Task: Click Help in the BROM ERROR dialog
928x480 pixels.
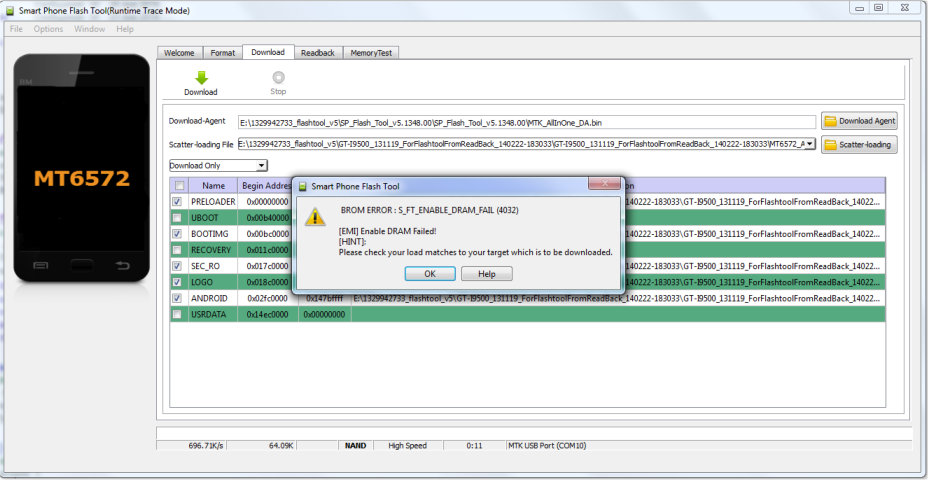Action: 486,274
